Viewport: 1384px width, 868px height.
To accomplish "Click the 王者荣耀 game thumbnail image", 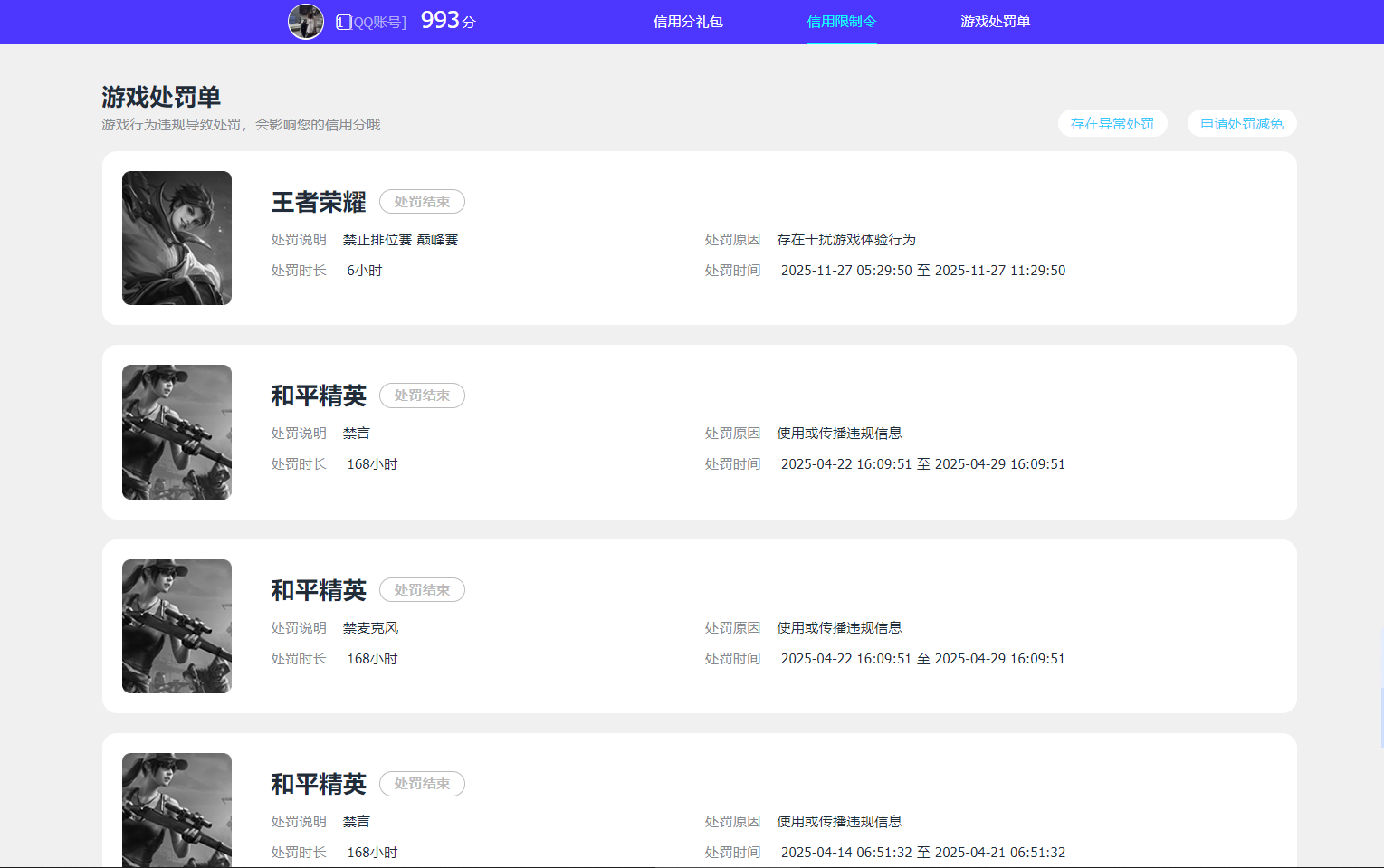I will tap(177, 237).
